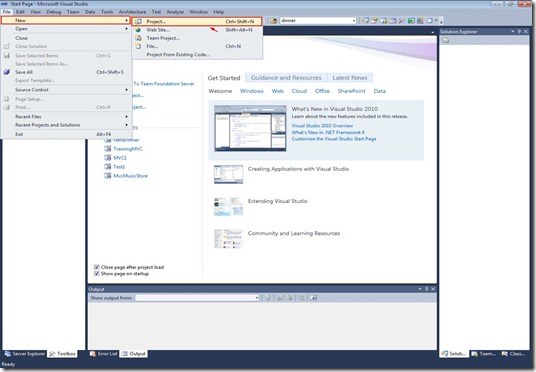Viewport: 536px width, 372px height.
Task: Open the SharePoint category link
Action: click(x=351, y=91)
